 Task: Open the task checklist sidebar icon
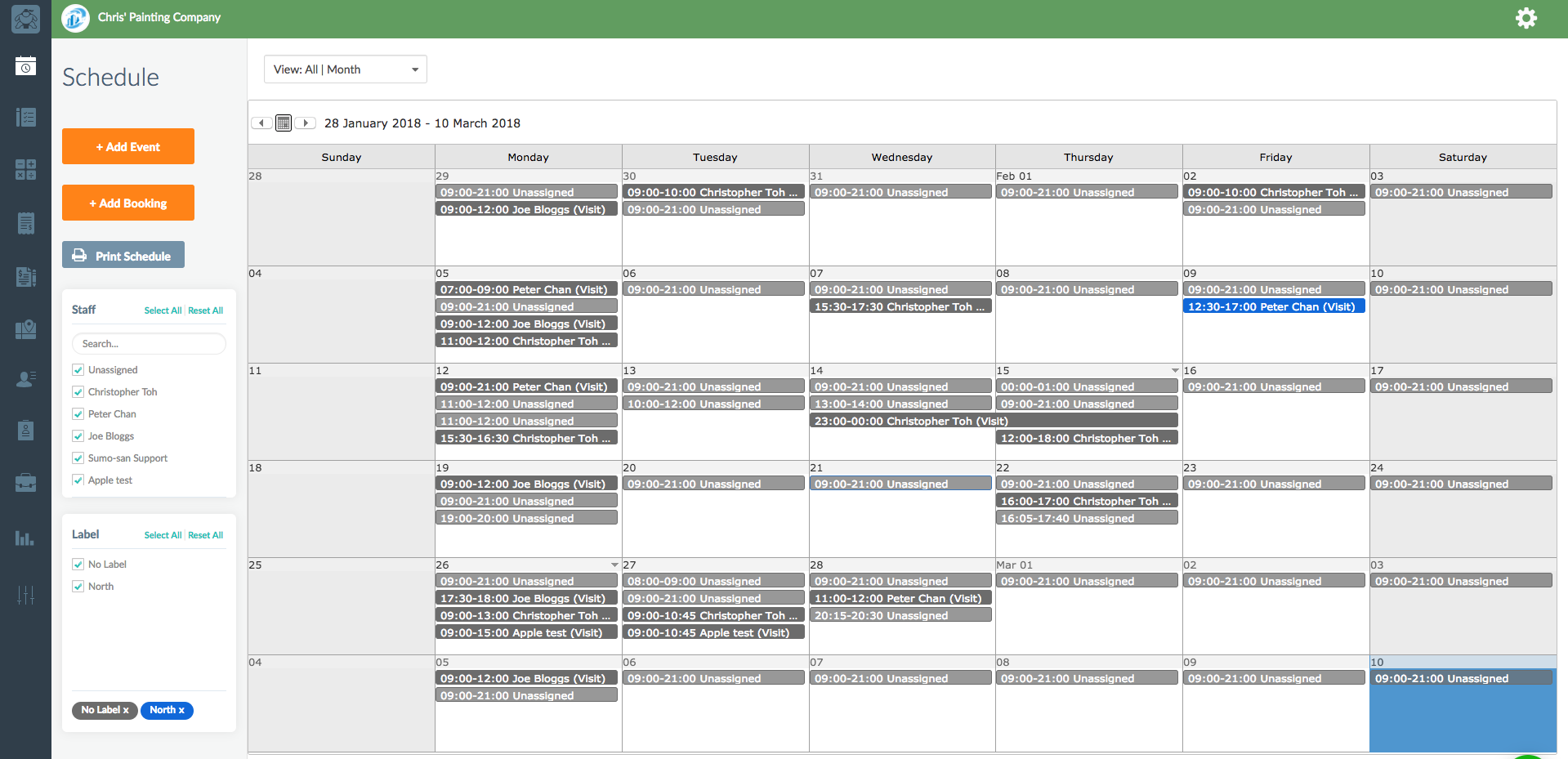(x=25, y=117)
